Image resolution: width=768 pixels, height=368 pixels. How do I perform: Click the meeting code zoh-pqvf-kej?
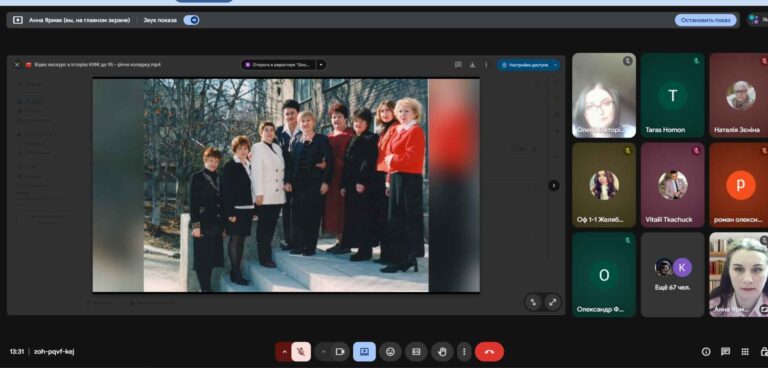coord(54,351)
